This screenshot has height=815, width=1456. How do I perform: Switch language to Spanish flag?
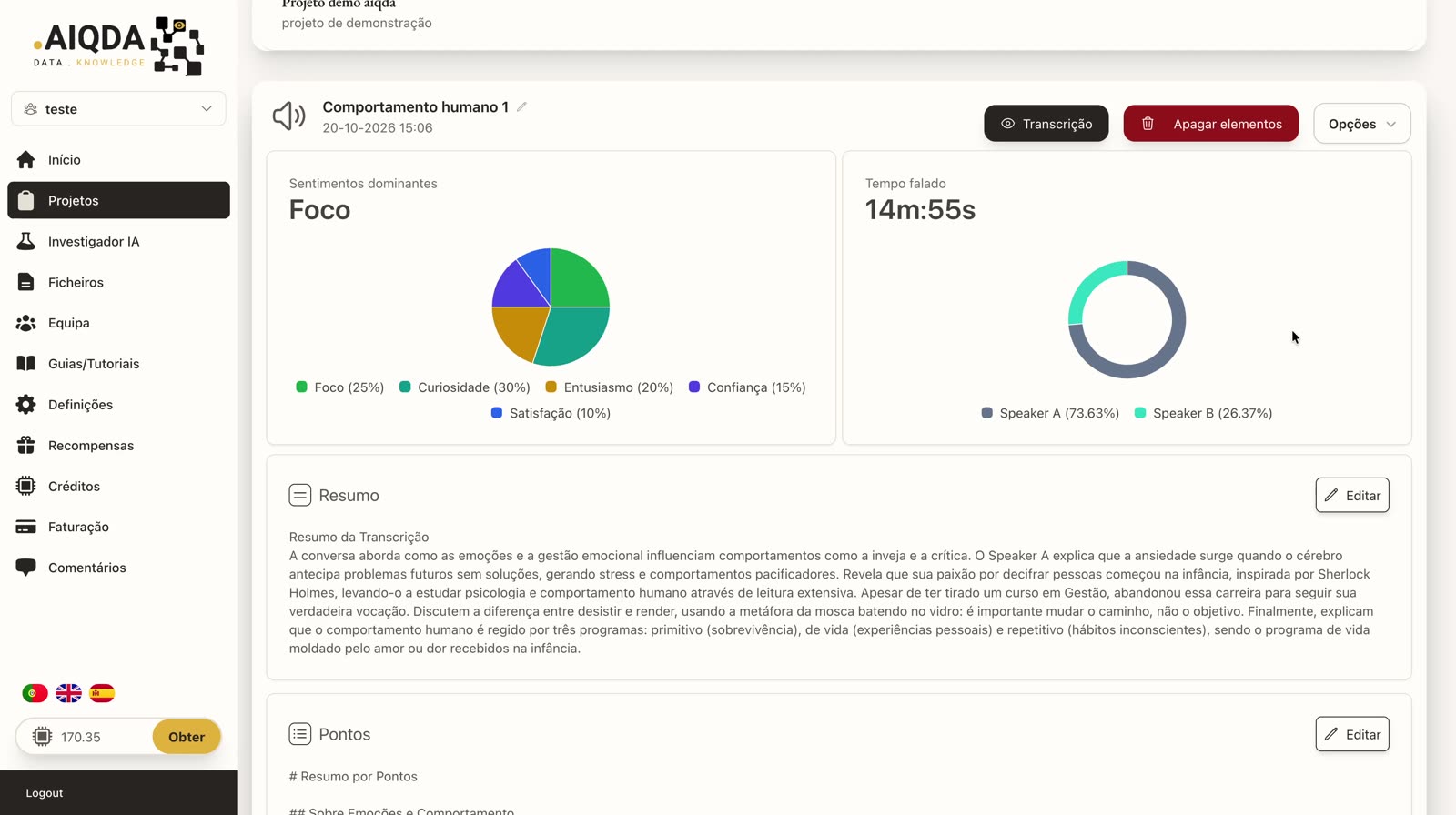point(102,693)
